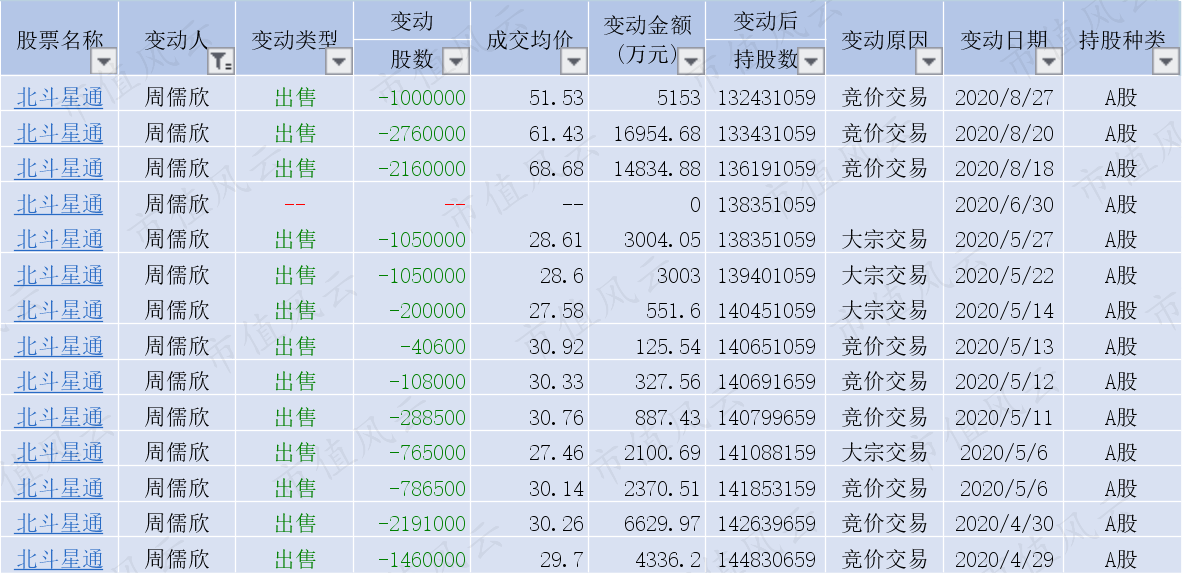Open the 变动股数 column filter dropdown

coord(456,60)
